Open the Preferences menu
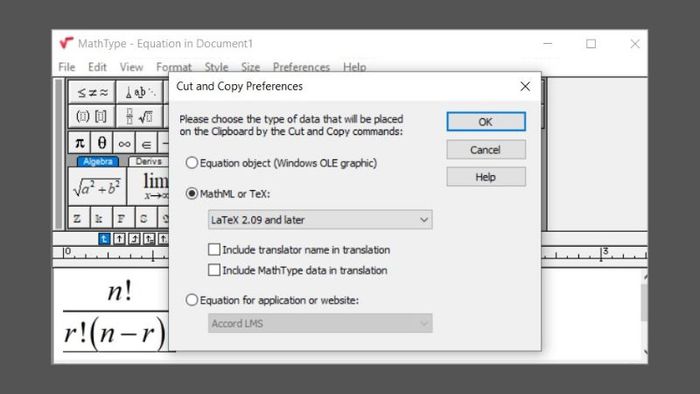 (x=301, y=67)
